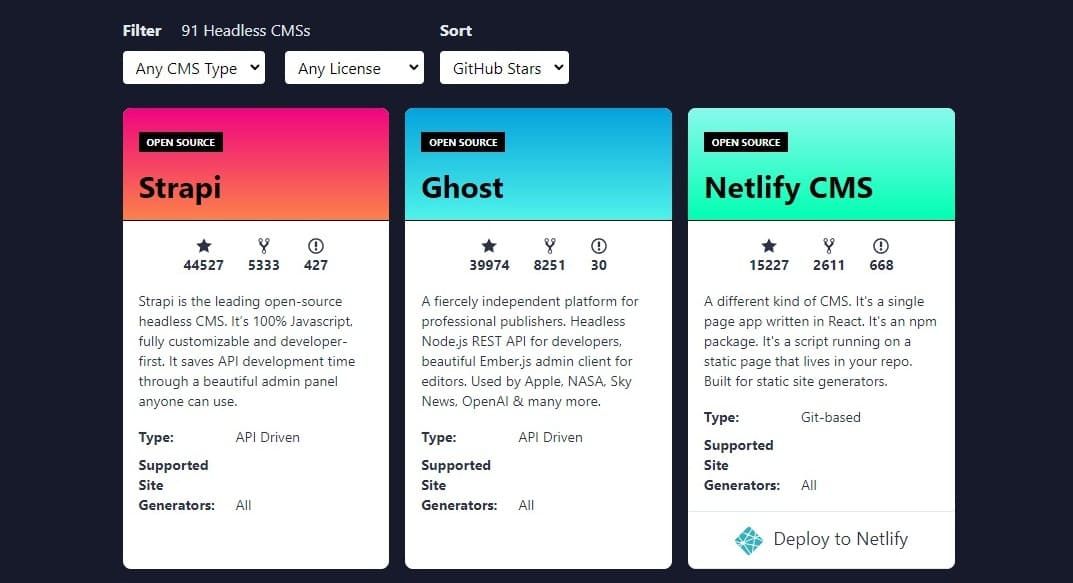Viewport: 1073px width, 583px height.
Task: Click the OPEN SOURCE badge on the Strapi card
Action: (180, 142)
